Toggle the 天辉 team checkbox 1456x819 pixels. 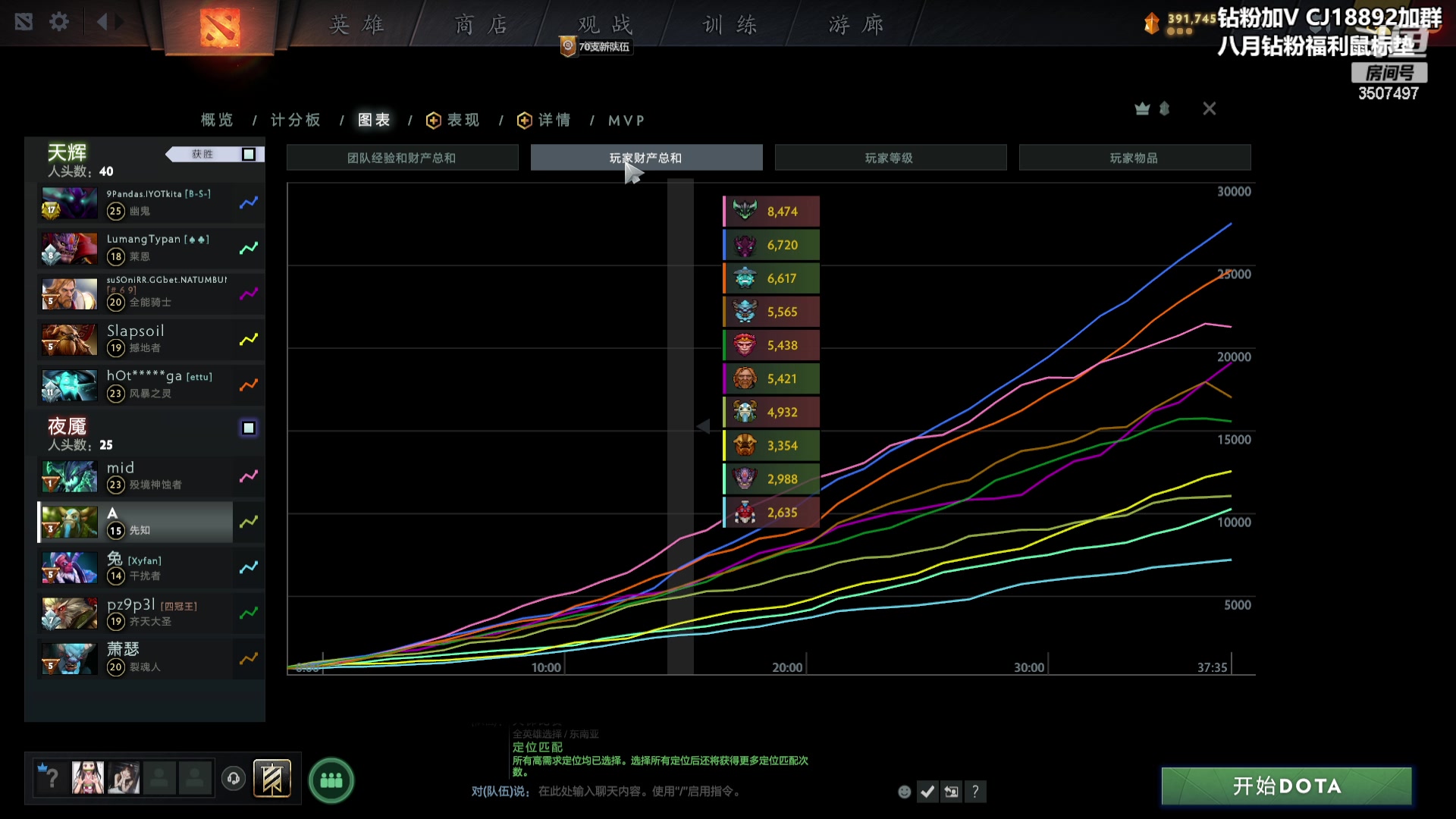pyautogui.click(x=249, y=154)
